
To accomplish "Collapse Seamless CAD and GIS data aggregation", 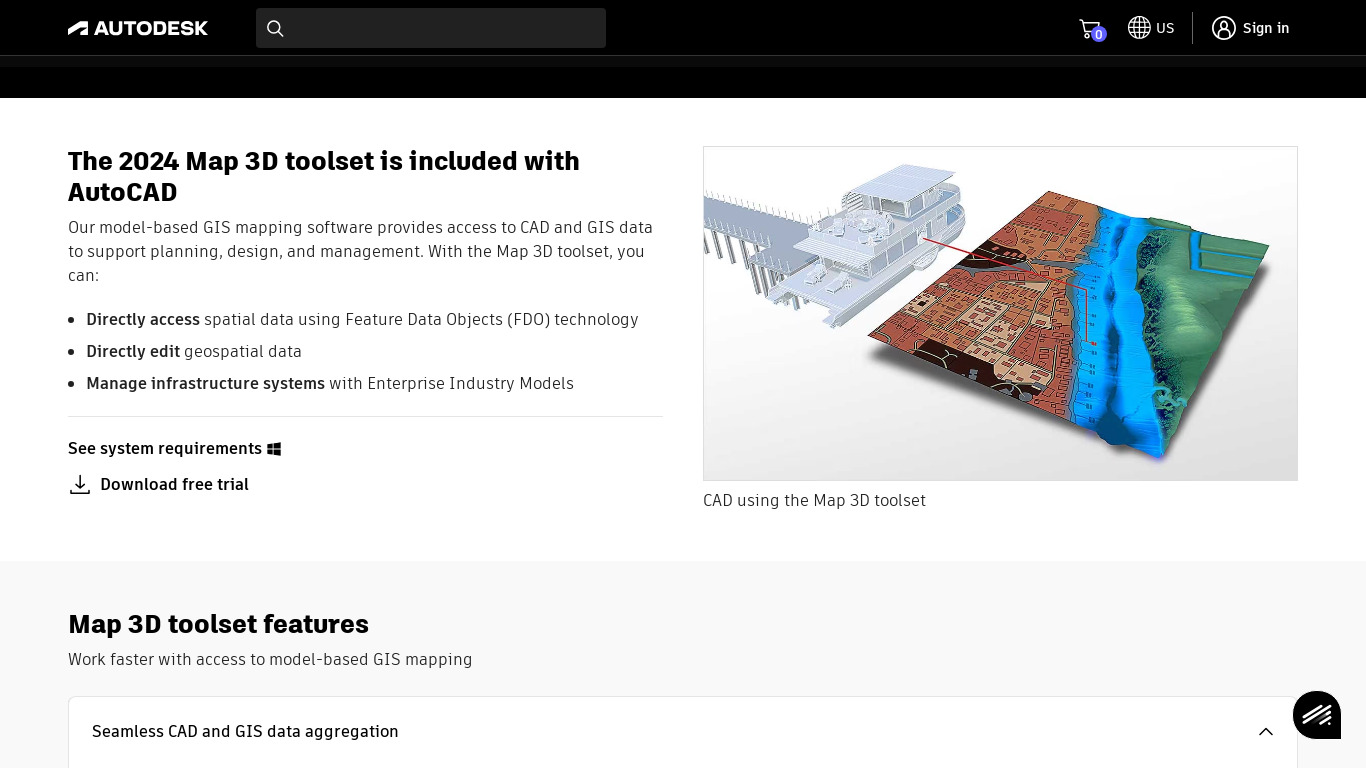I will 683,731.
